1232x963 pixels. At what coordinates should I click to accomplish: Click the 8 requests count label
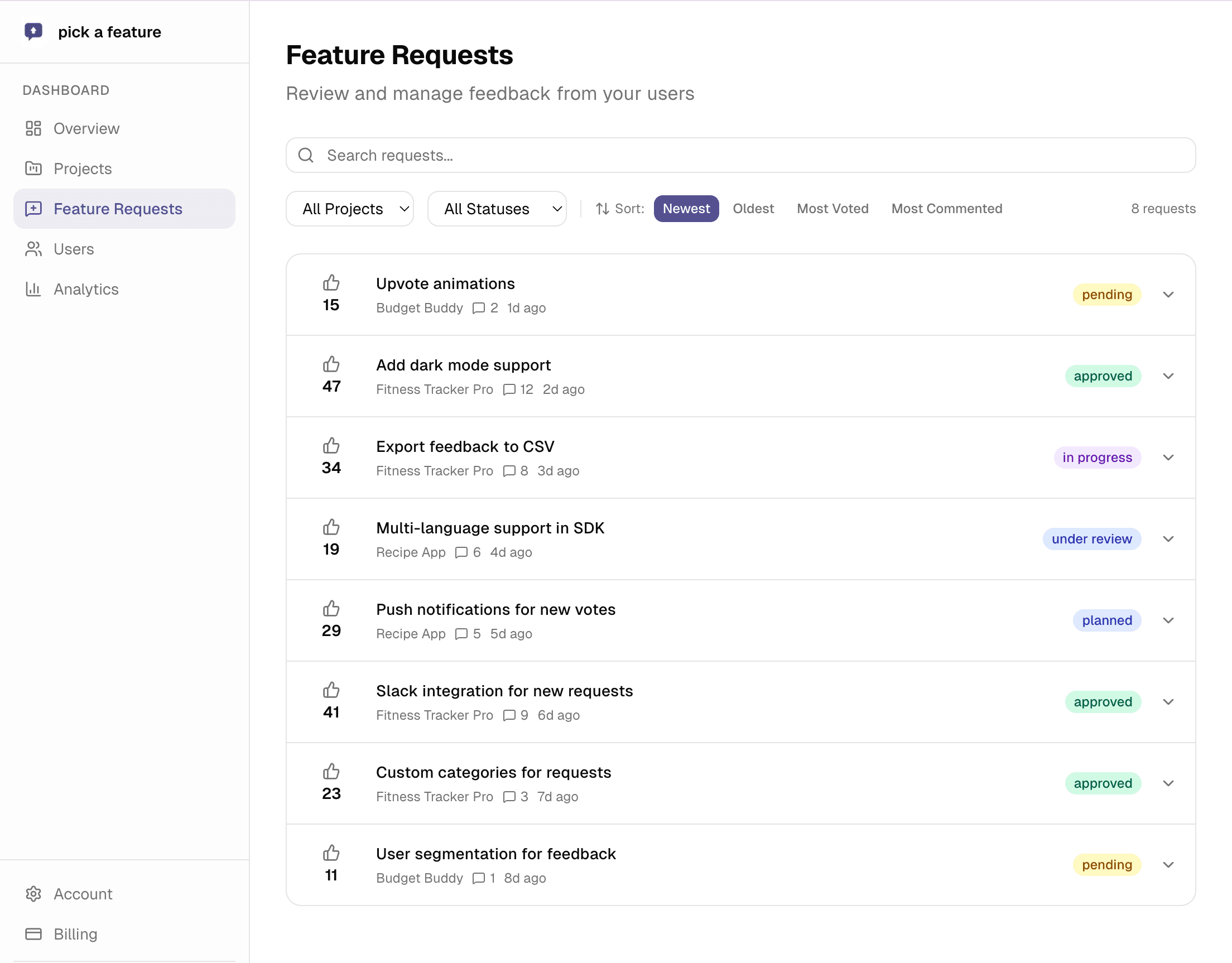coord(1163,209)
